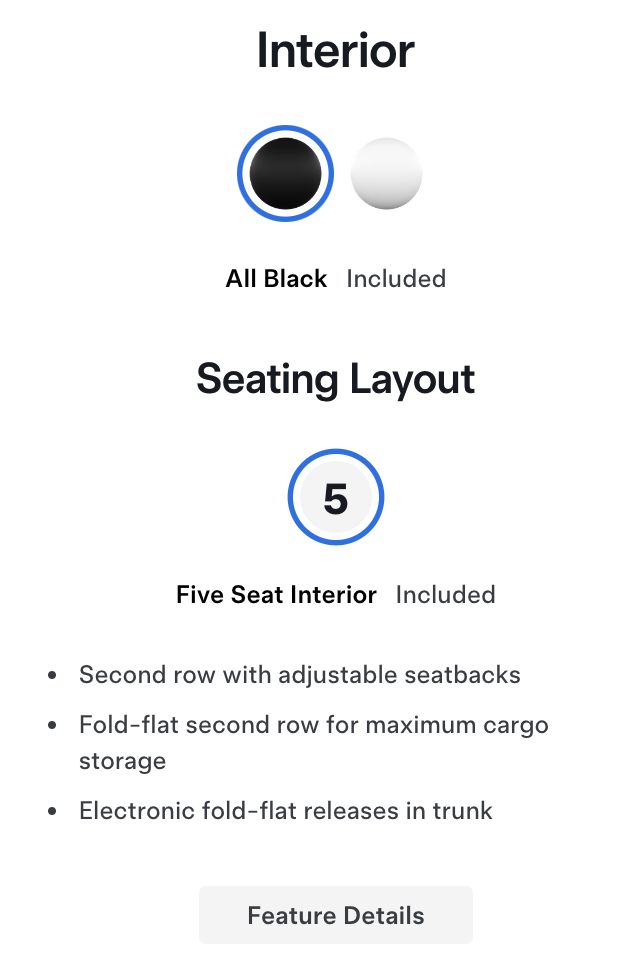Viewport: 632px width, 976px height.
Task: Click the blue ring around seat count
Action: (292, 497)
